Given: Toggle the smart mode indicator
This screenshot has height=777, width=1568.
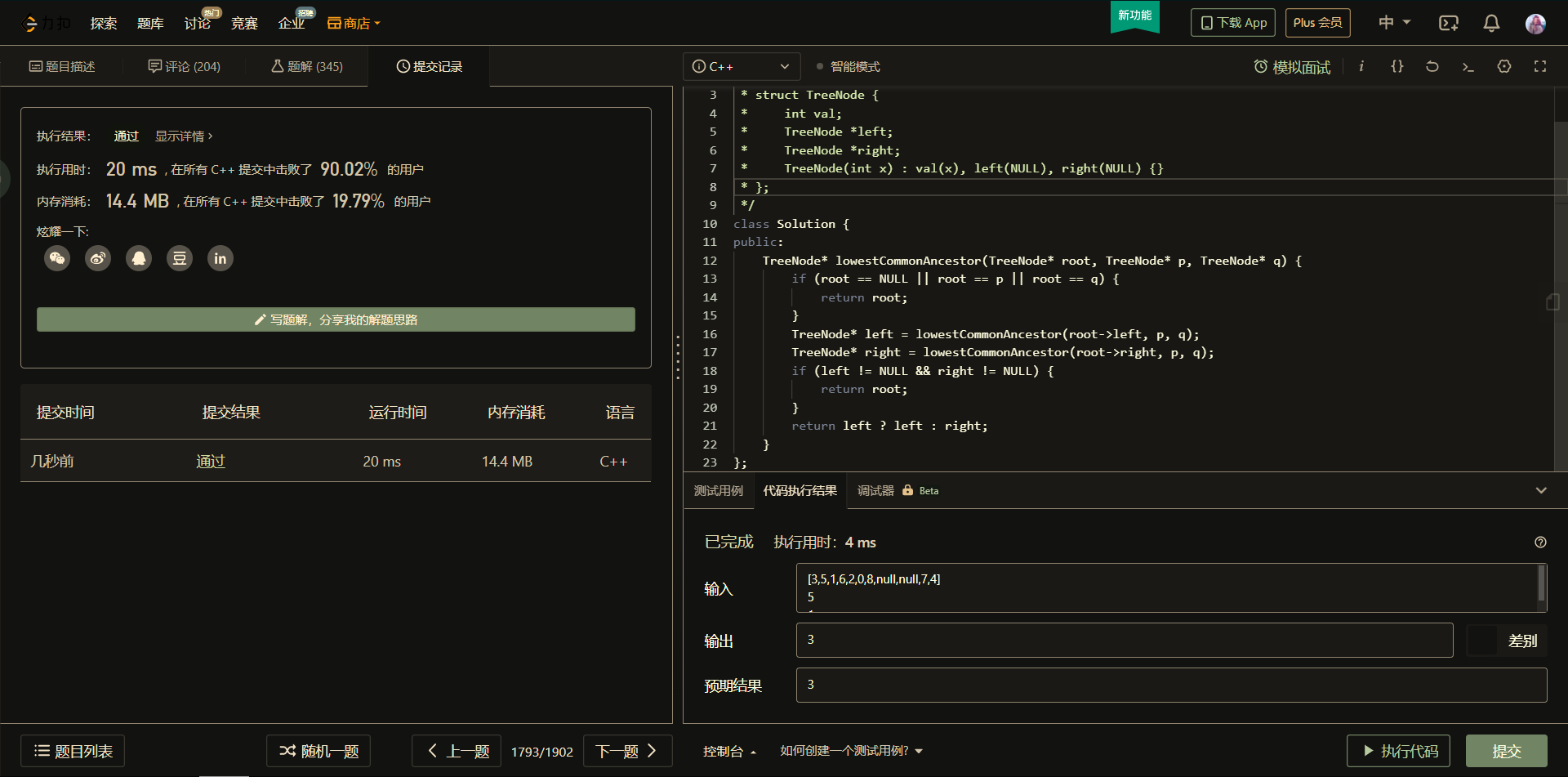Looking at the screenshot, I should pos(848,66).
